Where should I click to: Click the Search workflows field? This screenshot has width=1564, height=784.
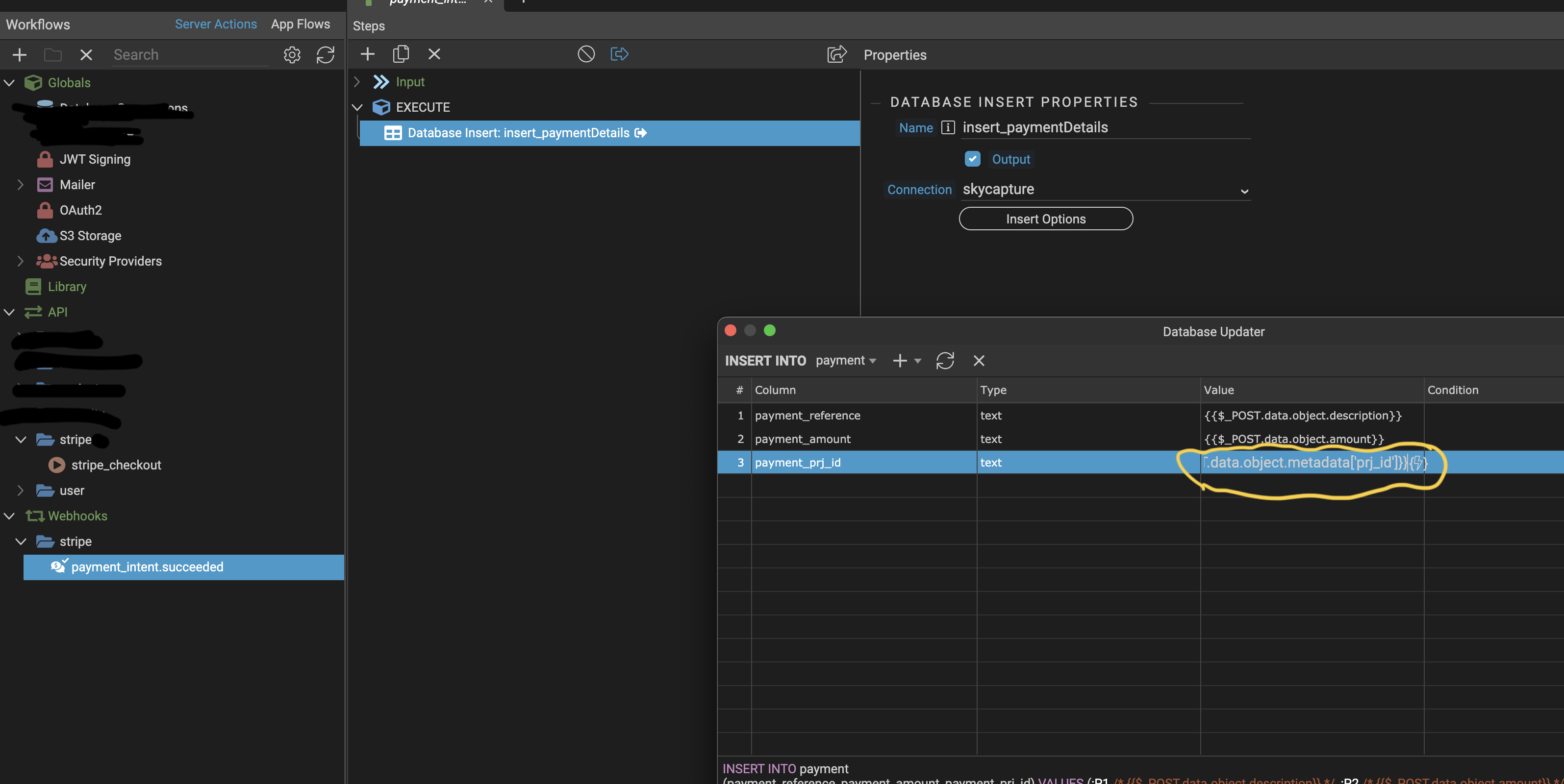[x=191, y=55]
